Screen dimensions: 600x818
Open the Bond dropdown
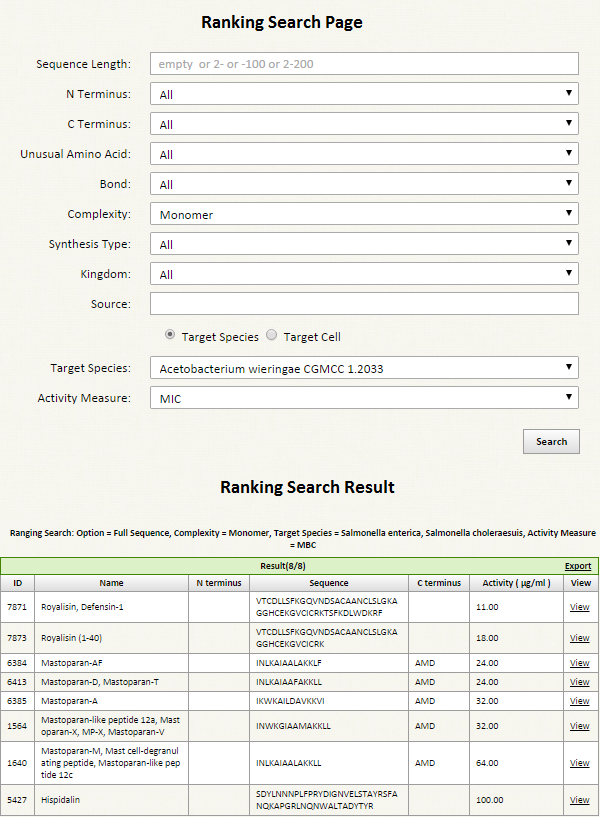point(364,184)
